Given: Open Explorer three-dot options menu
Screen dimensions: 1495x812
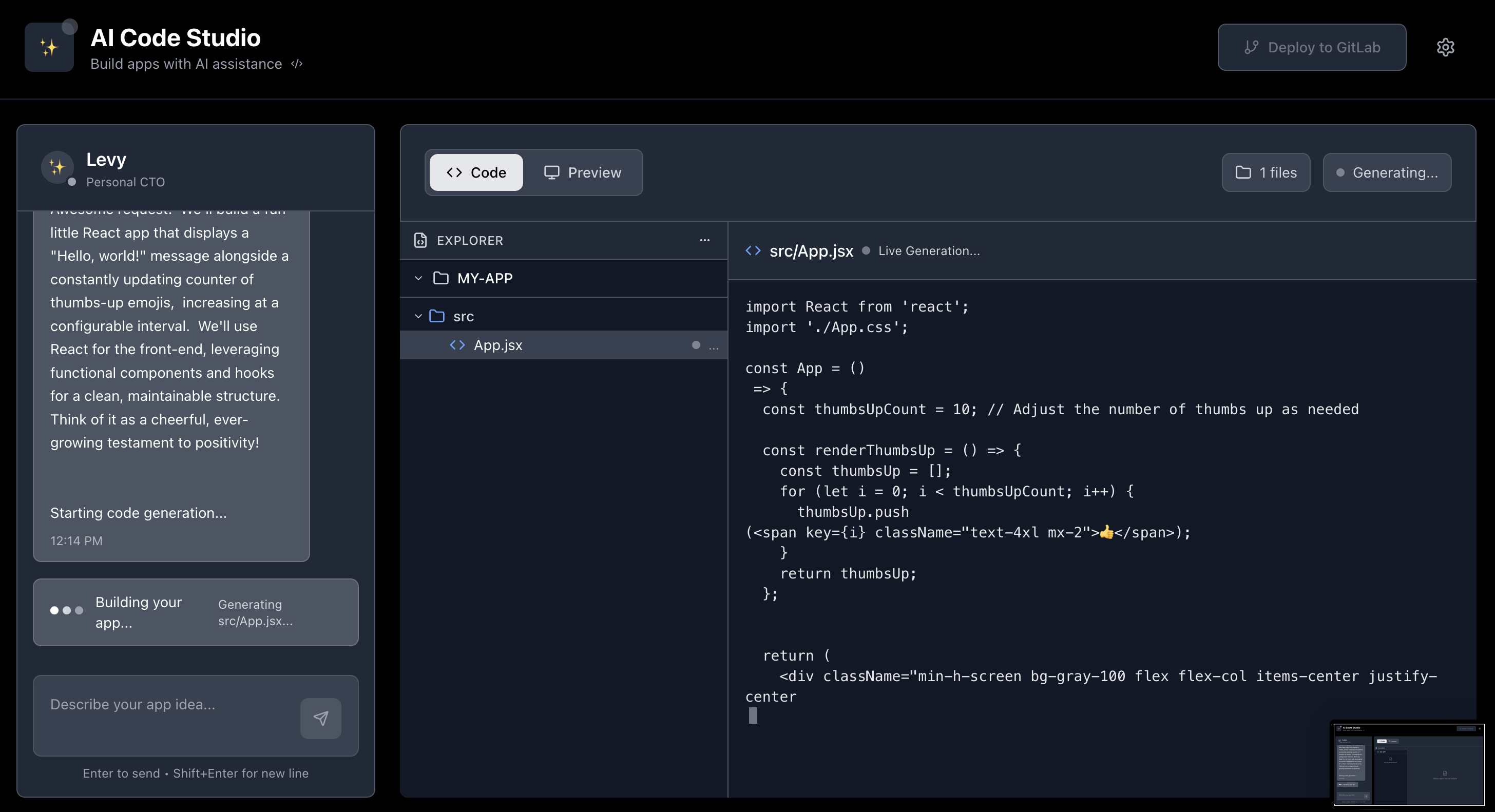Looking at the screenshot, I should coord(704,240).
